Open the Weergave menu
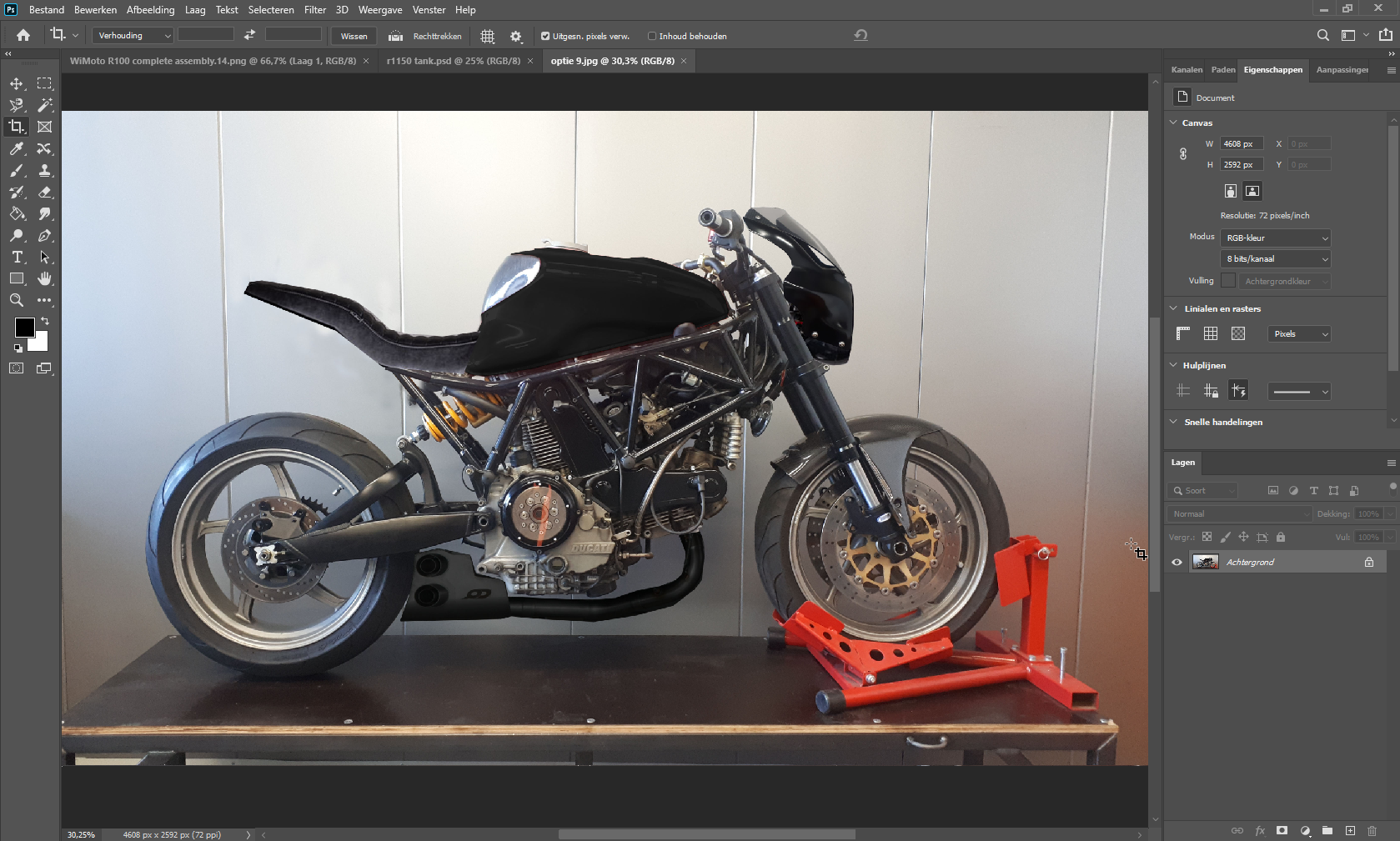This screenshot has height=841, width=1400. click(x=380, y=10)
